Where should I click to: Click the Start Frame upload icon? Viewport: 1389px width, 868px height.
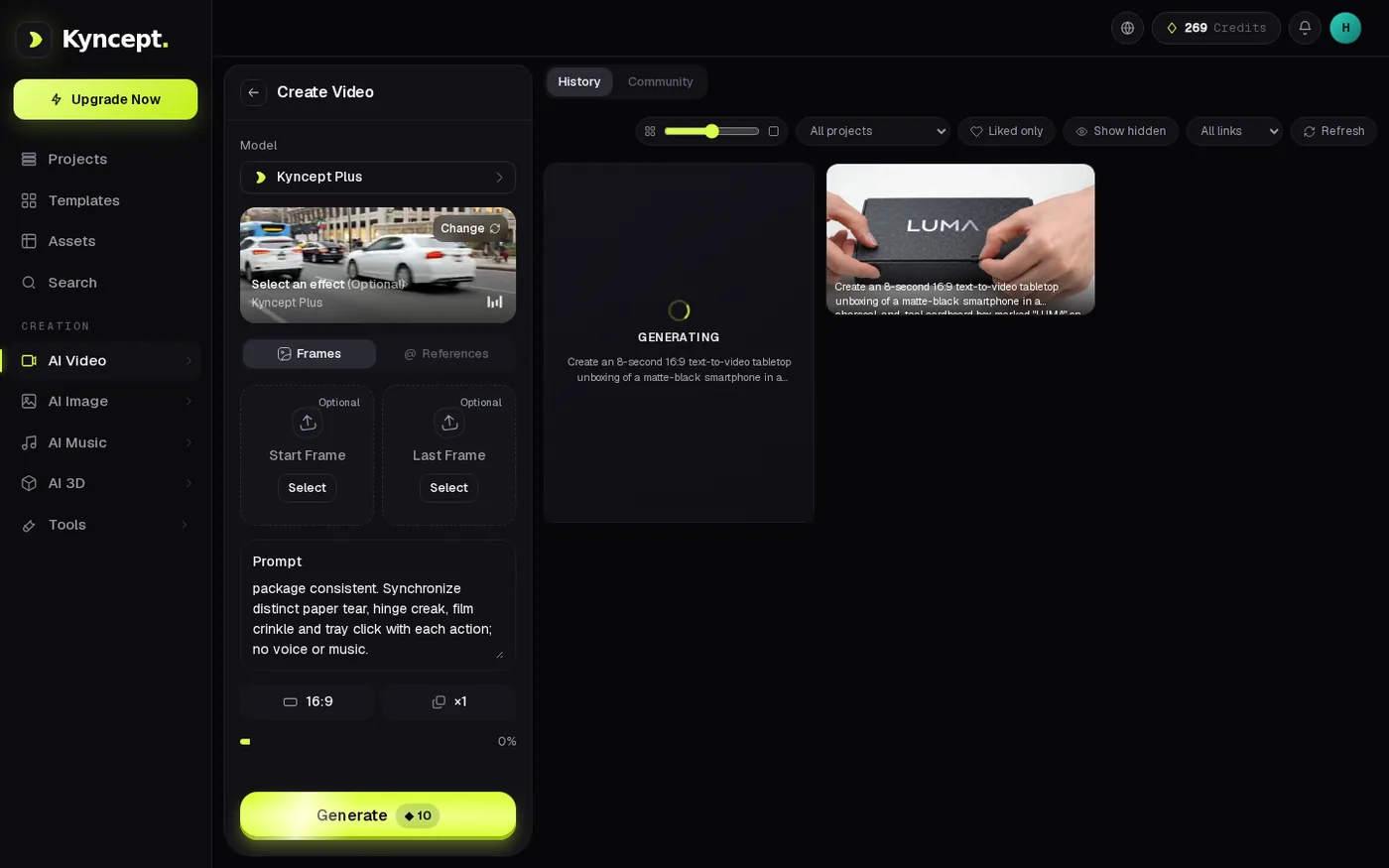(x=308, y=423)
